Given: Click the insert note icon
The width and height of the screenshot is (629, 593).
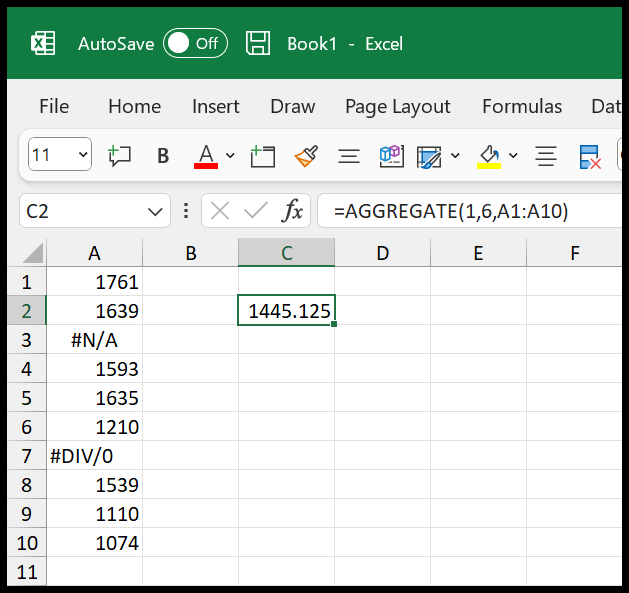Looking at the screenshot, I should pyautogui.click(x=263, y=156).
